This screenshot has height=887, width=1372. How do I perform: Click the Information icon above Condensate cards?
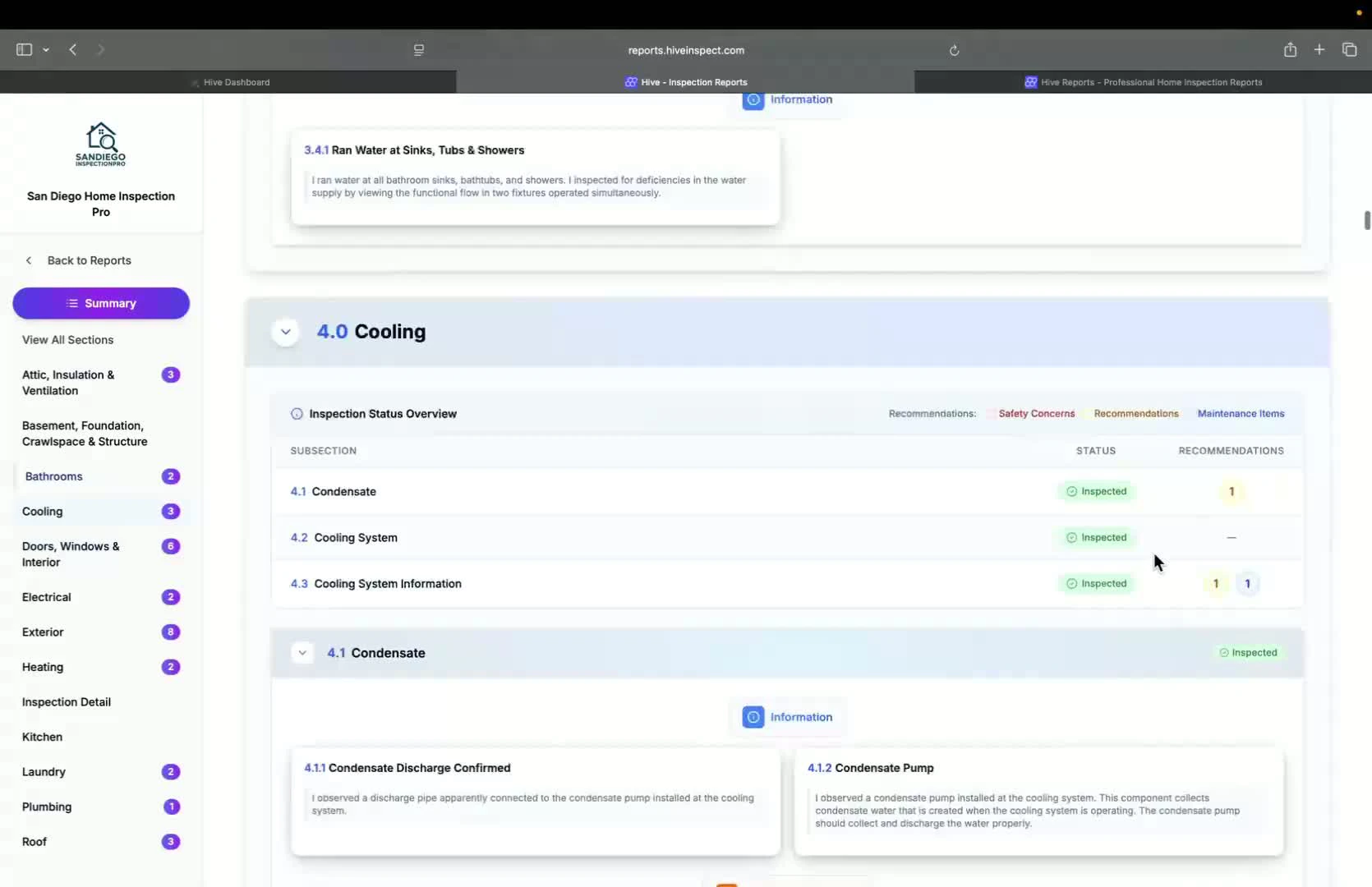tap(753, 717)
